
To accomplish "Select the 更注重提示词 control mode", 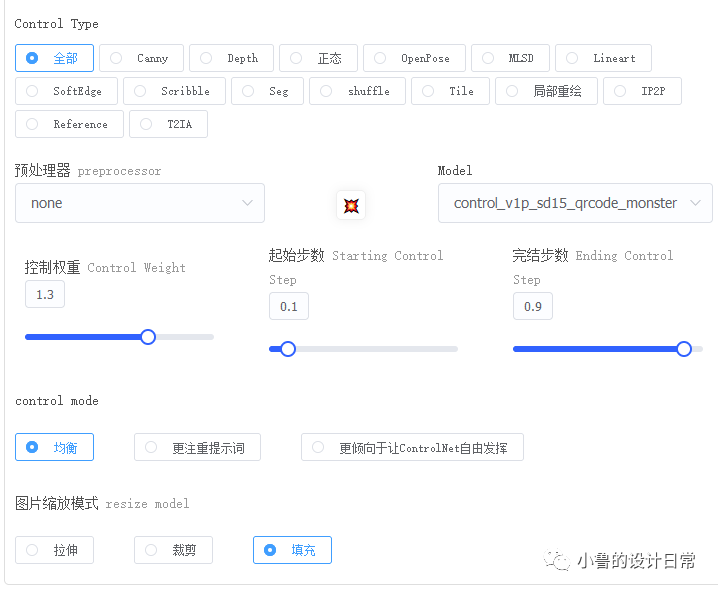I will [197, 447].
